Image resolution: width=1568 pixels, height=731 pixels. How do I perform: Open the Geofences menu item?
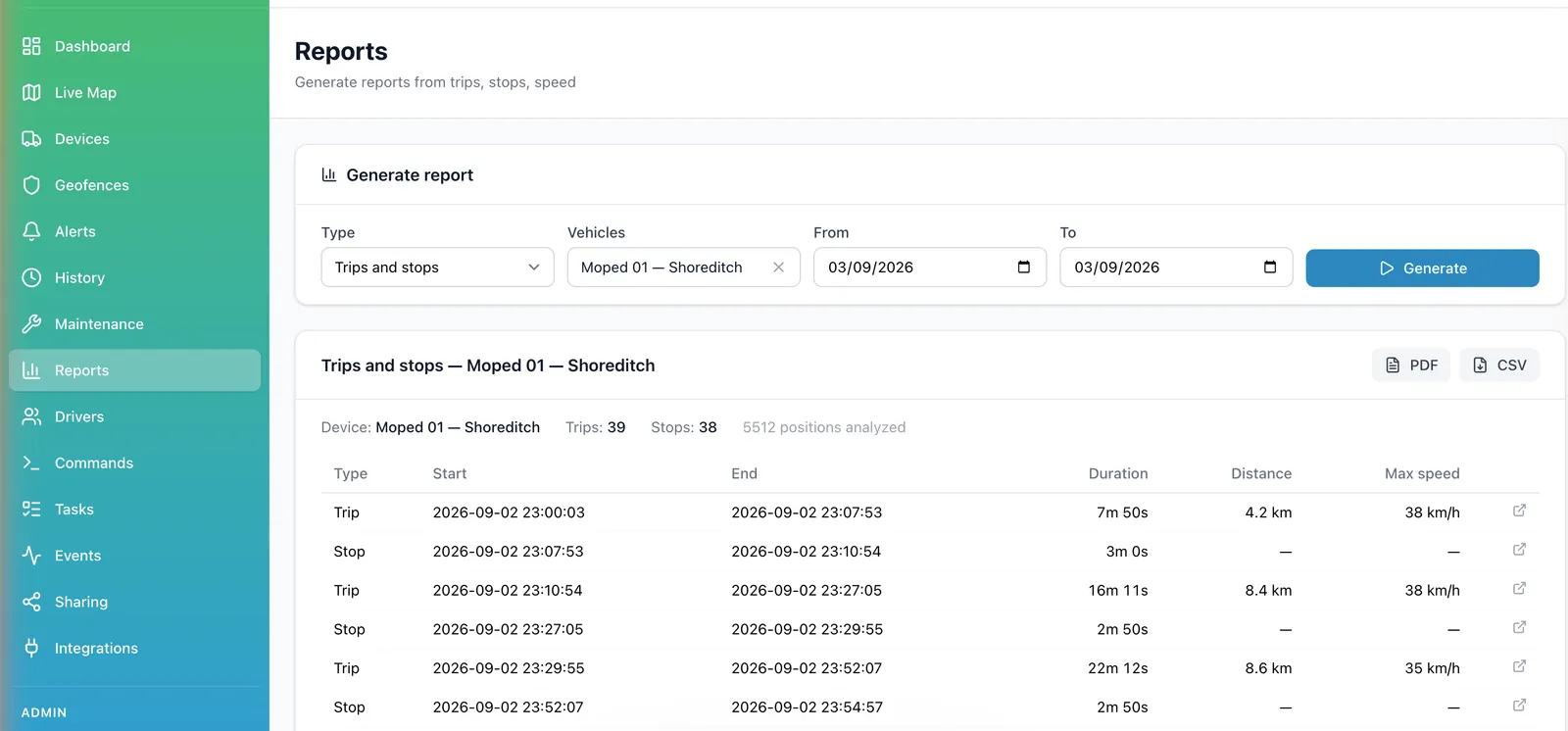135,185
